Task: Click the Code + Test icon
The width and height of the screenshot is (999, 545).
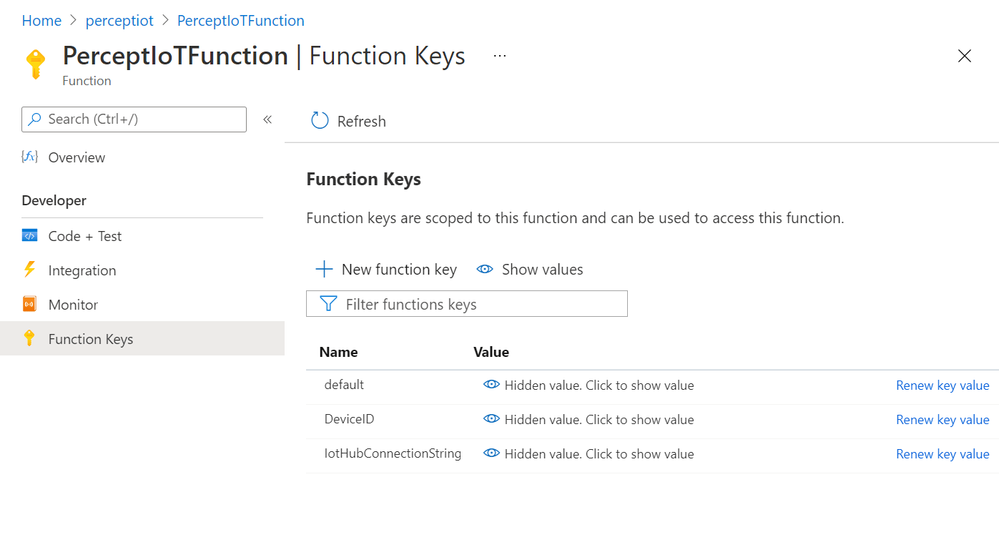Action: click(x=30, y=236)
